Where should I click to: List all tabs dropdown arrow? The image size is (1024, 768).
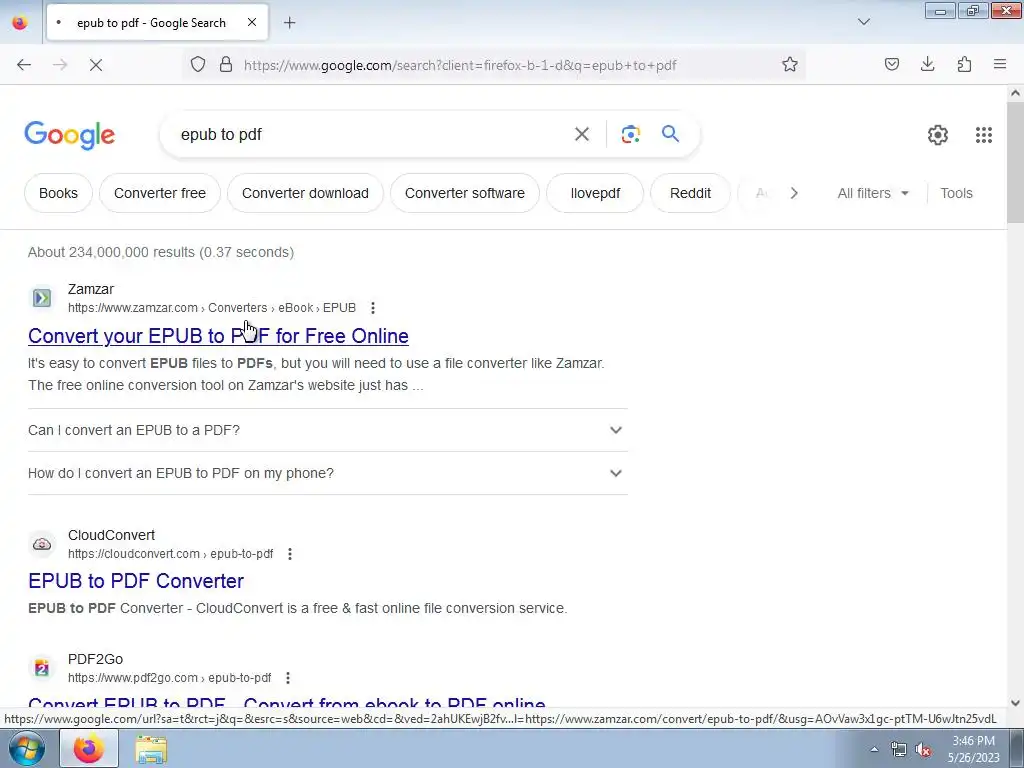pos(863,22)
